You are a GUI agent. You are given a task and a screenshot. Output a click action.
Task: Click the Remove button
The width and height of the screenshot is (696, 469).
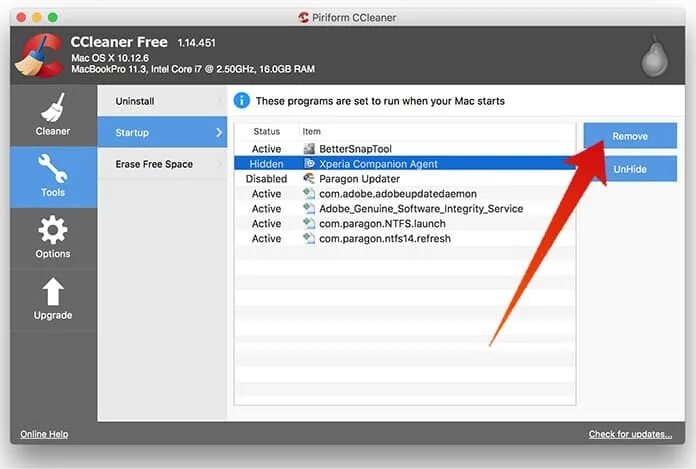tap(630, 136)
